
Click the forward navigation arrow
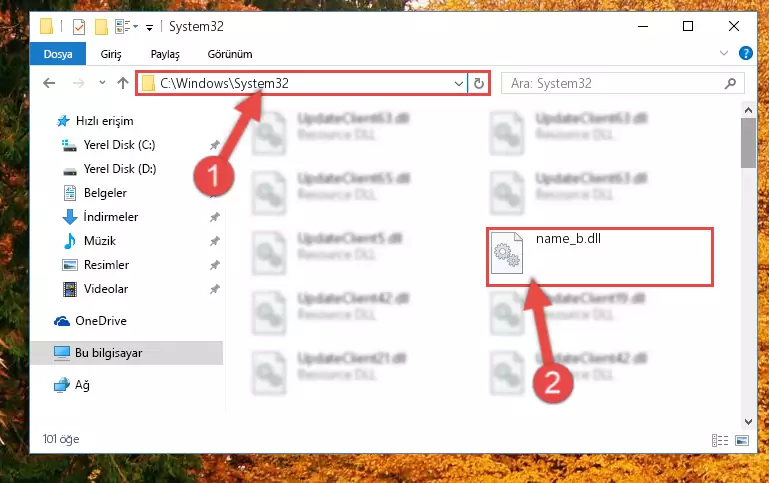pos(78,83)
